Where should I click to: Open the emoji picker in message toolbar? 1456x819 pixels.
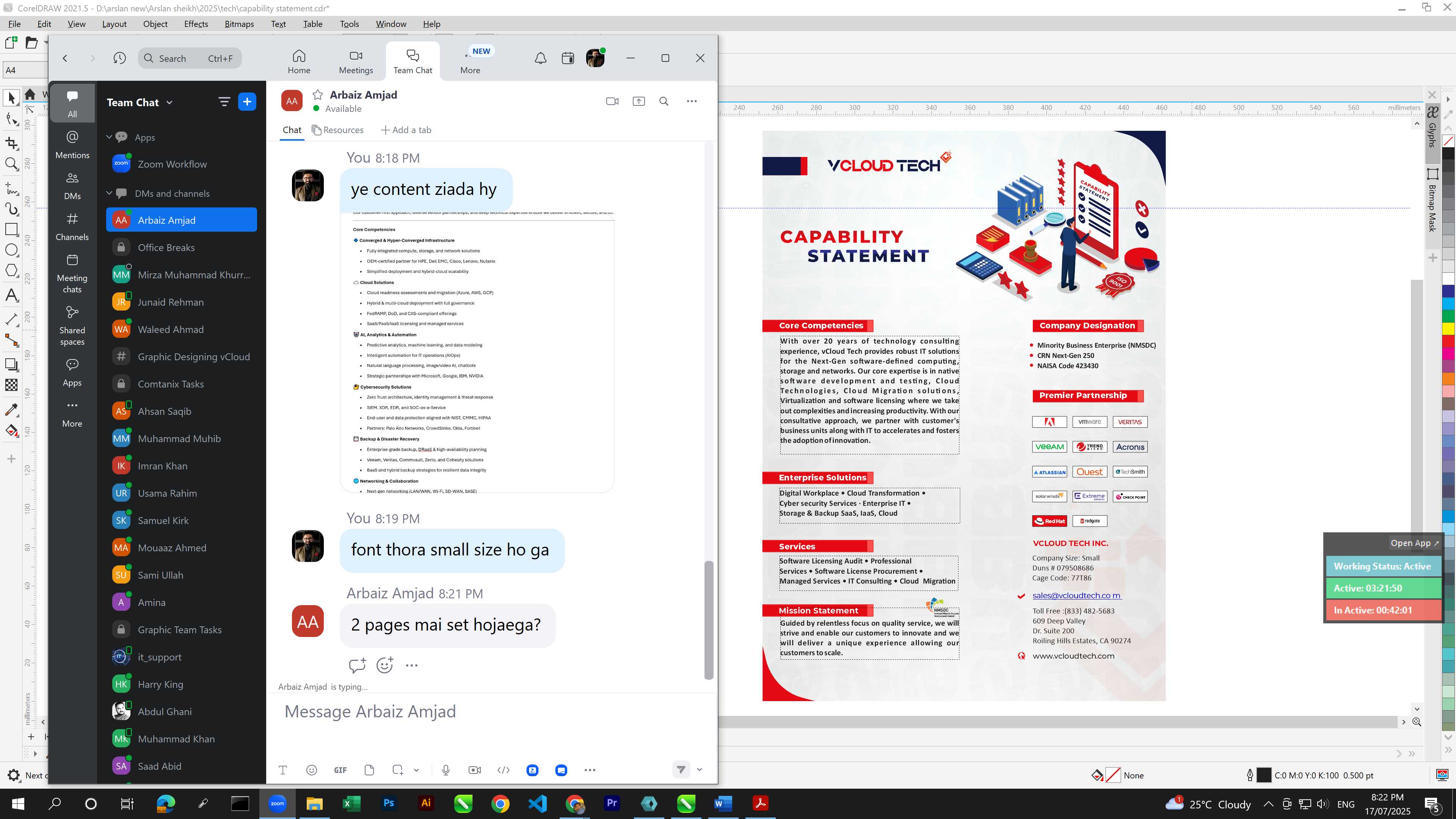point(311,770)
